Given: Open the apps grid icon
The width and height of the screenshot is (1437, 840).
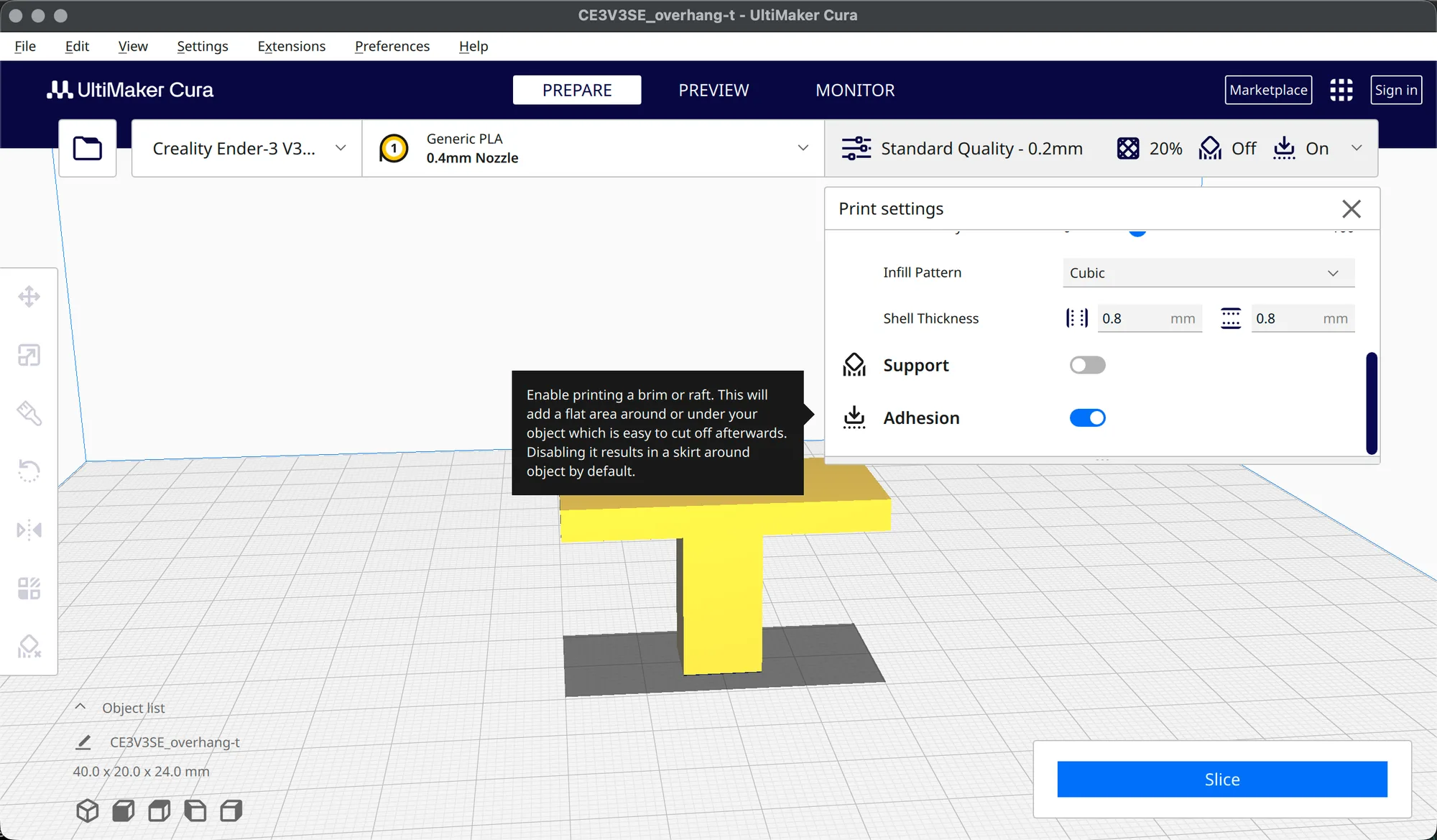Looking at the screenshot, I should click(x=1341, y=90).
